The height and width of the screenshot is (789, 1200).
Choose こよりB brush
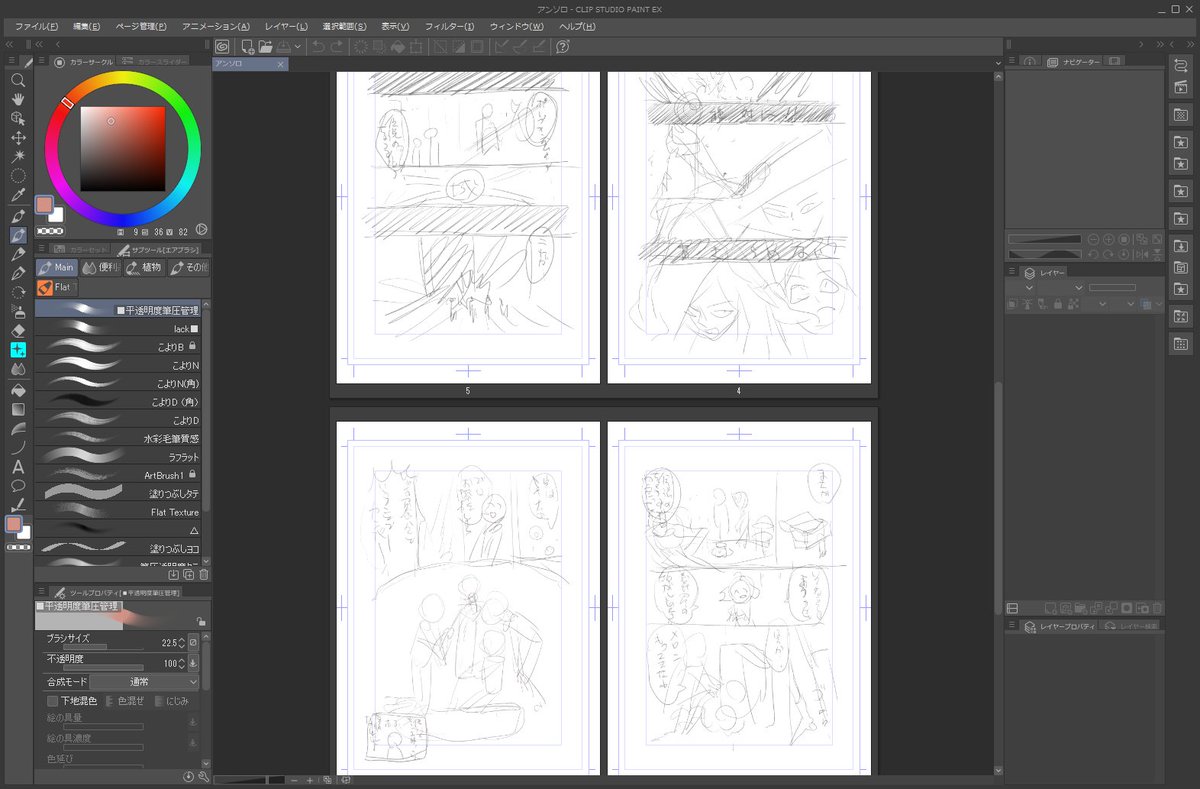click(x=118, y=347)
